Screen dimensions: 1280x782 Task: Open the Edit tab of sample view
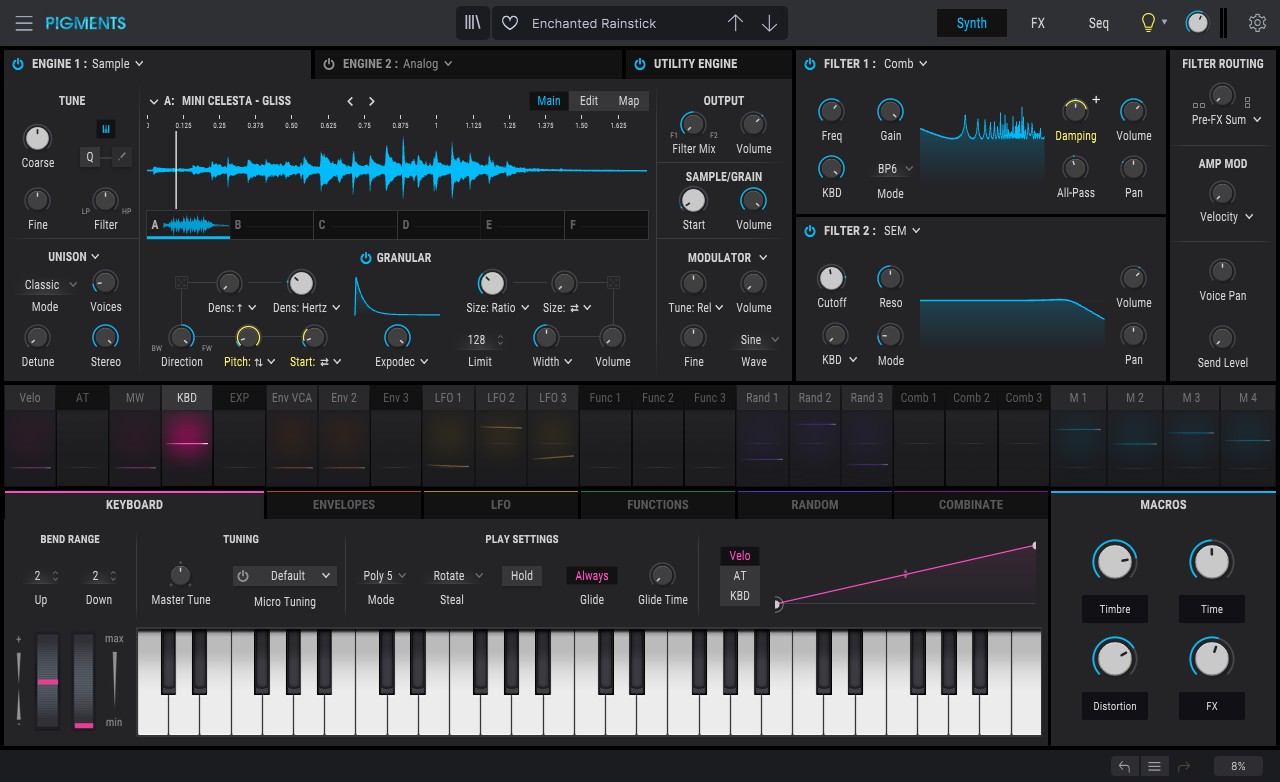[589, 101]
